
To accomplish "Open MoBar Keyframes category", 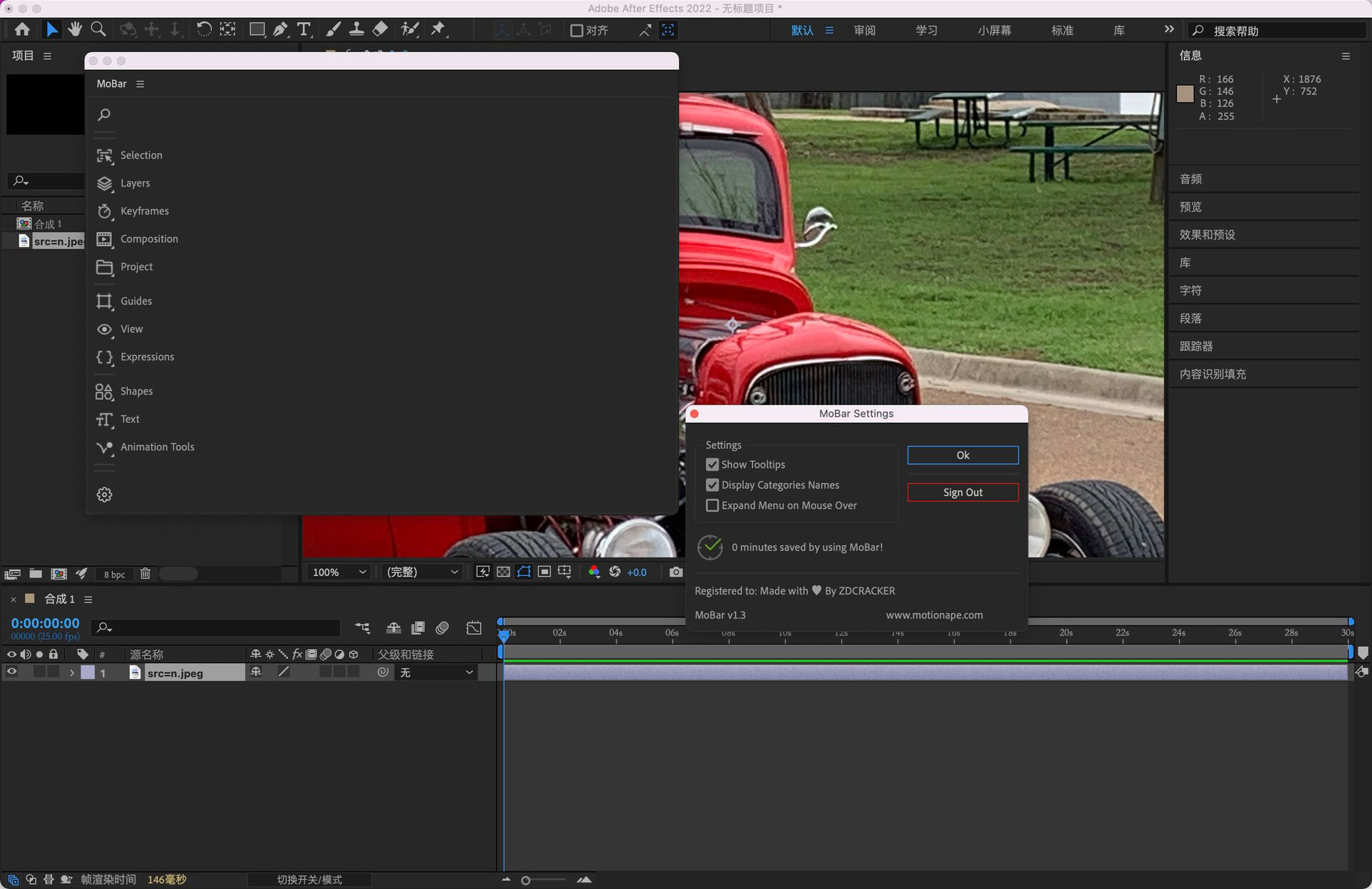I will click(x=144, y=211).
